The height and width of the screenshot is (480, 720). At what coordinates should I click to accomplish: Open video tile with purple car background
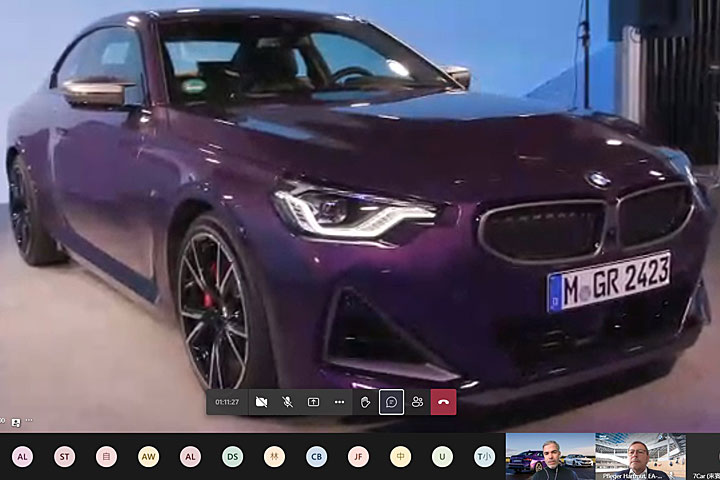(x=550, y=457)
